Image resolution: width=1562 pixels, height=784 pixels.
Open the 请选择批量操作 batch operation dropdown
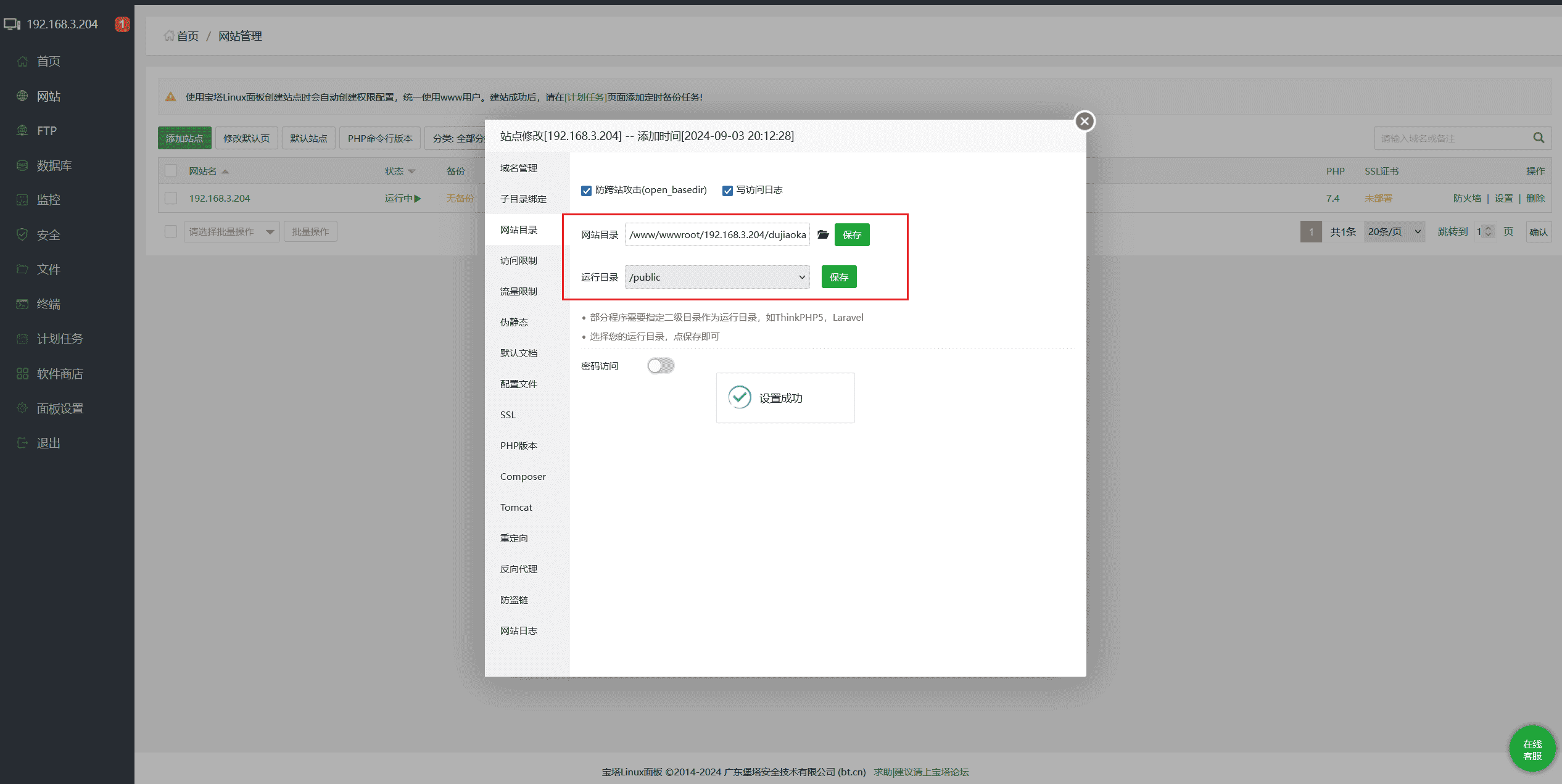231,232
